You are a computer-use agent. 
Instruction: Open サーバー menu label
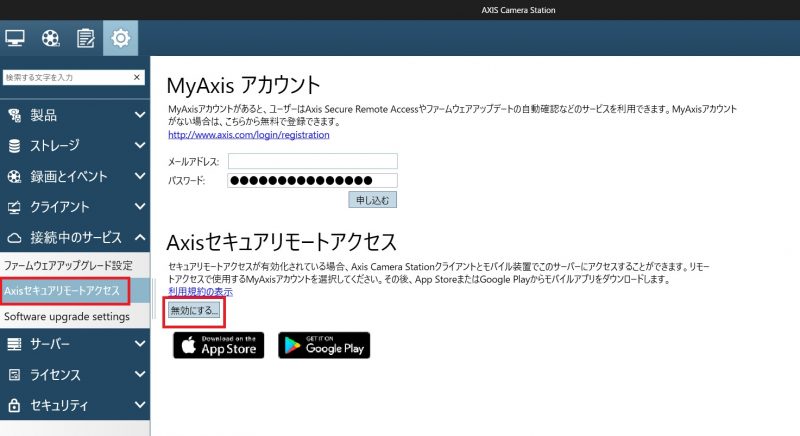point(49,344)
